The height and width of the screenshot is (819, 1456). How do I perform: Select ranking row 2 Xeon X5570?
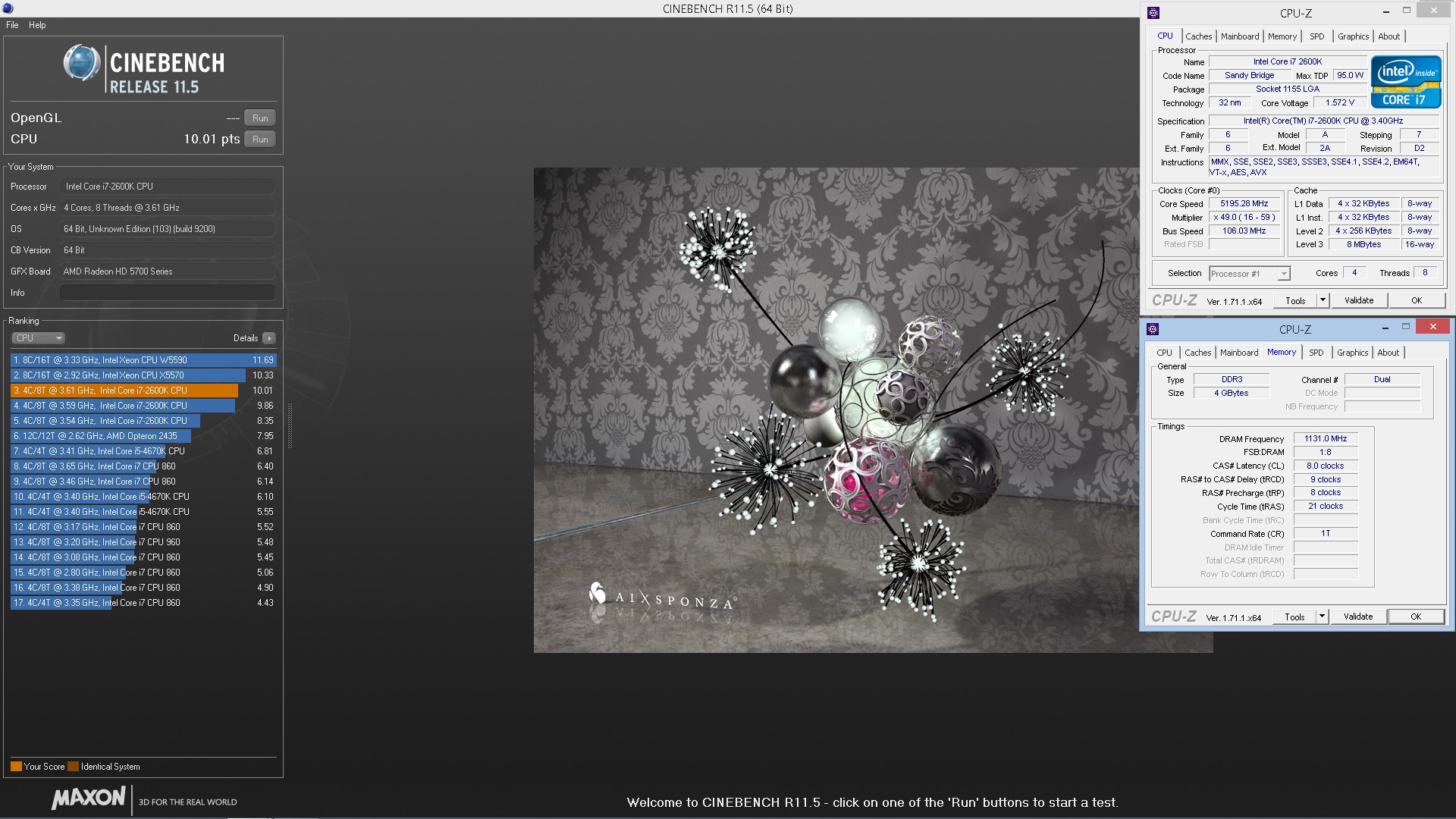(x=143, y=375)
